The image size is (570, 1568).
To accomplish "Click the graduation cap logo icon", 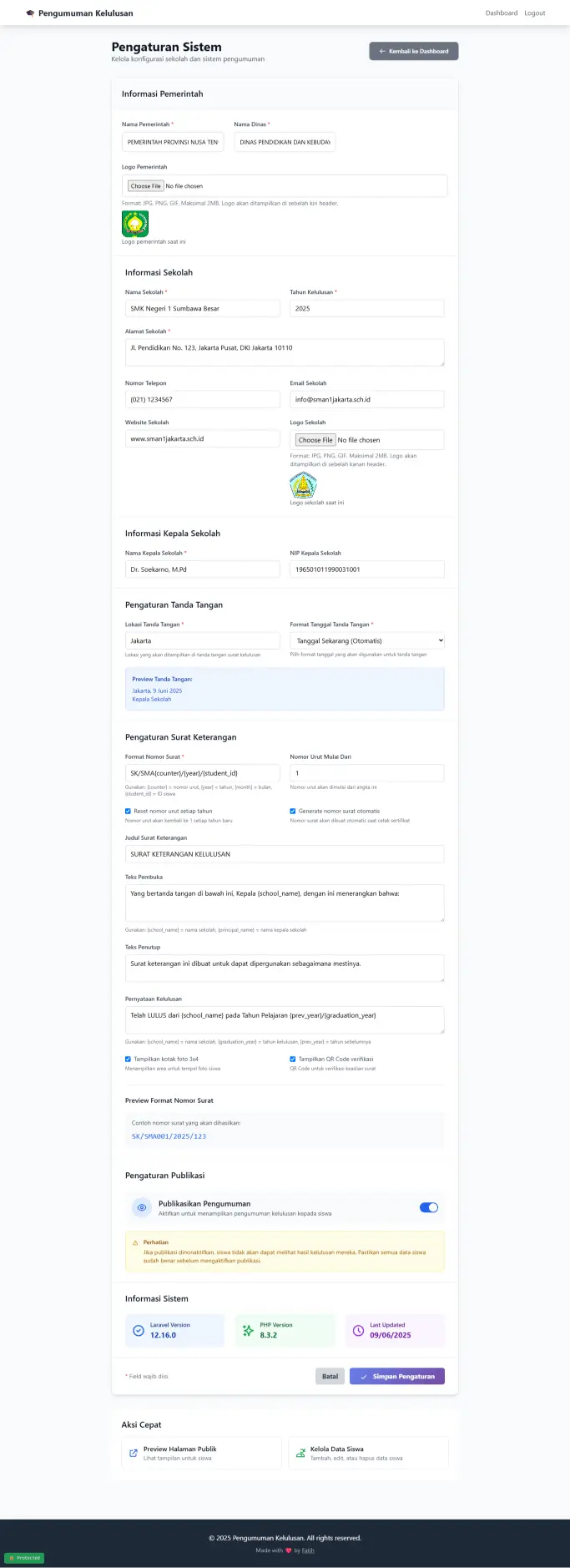I will coord(31,13).
